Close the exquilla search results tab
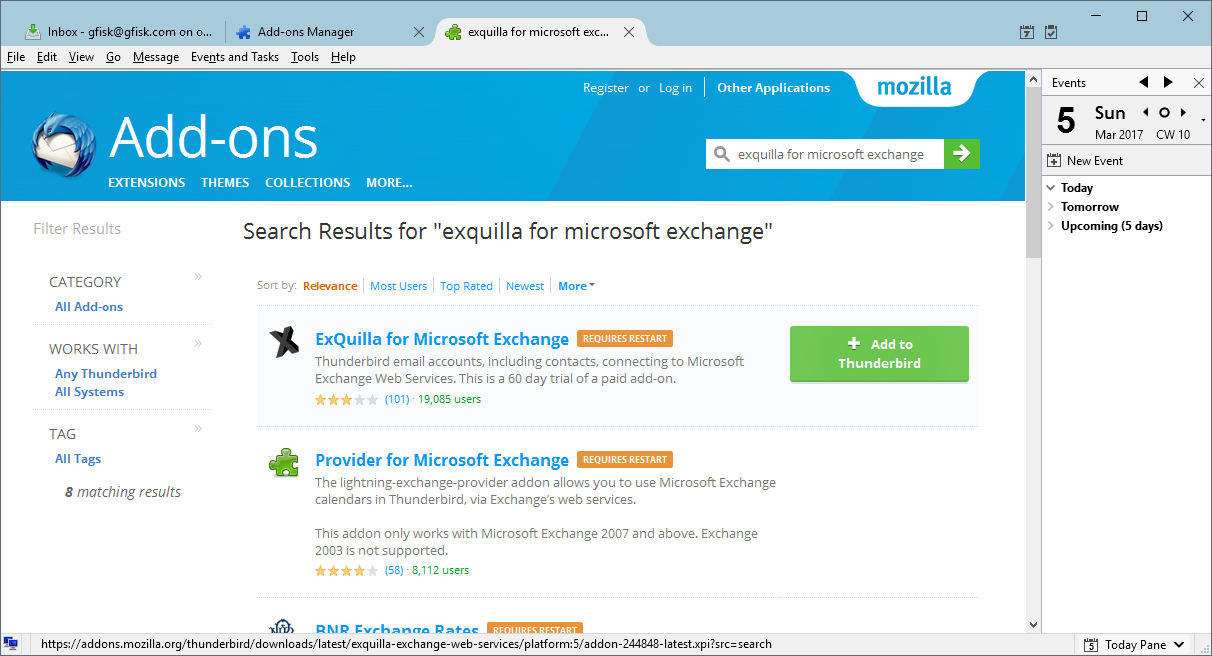Viewport: 1212px width, 656px height. [629, 32]
